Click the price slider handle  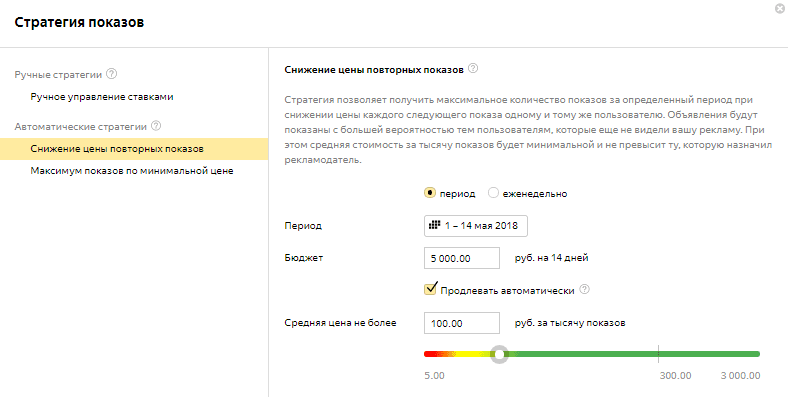click(499, 354)
